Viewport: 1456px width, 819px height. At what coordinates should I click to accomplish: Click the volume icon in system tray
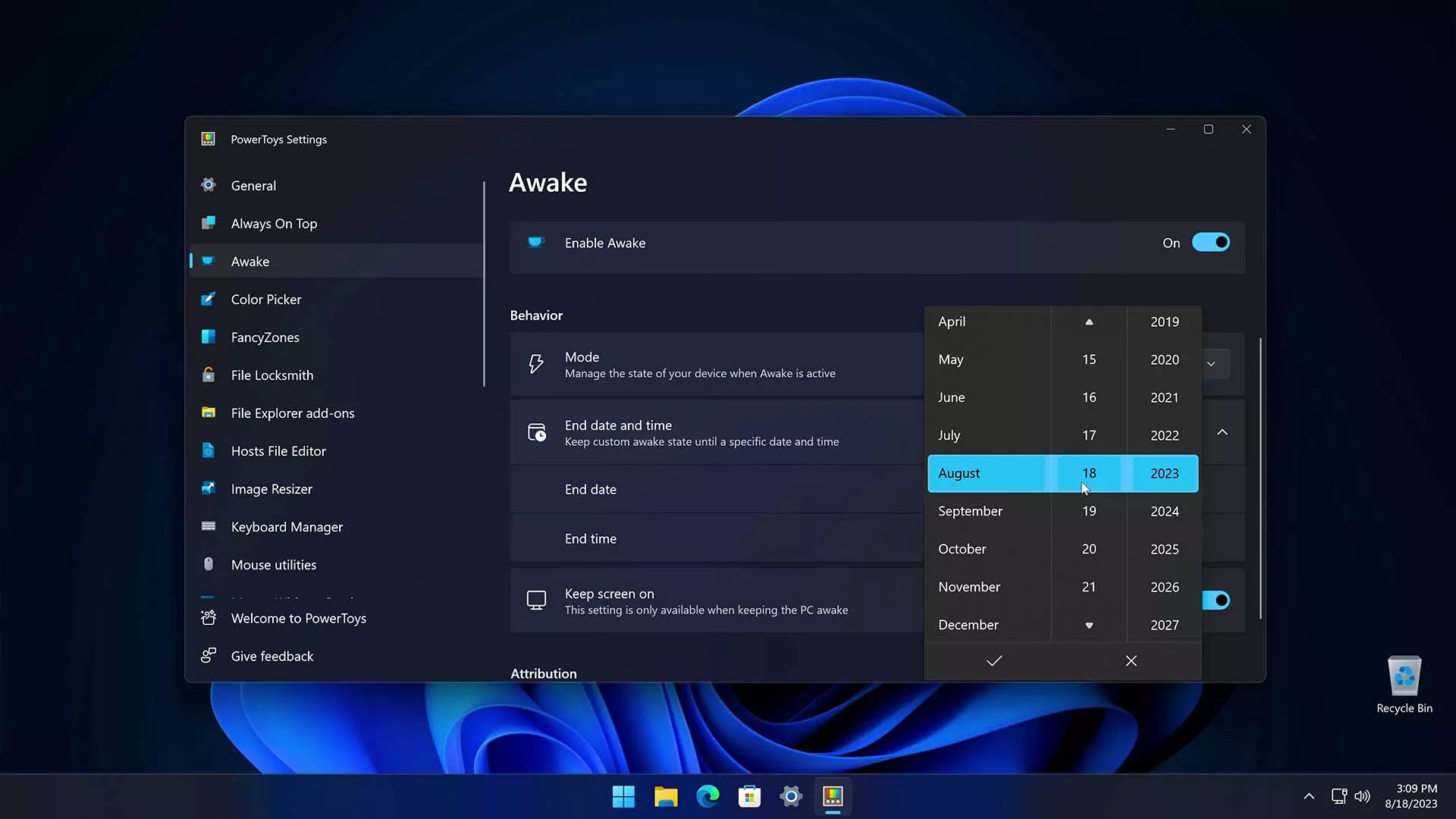(1362, 796)
